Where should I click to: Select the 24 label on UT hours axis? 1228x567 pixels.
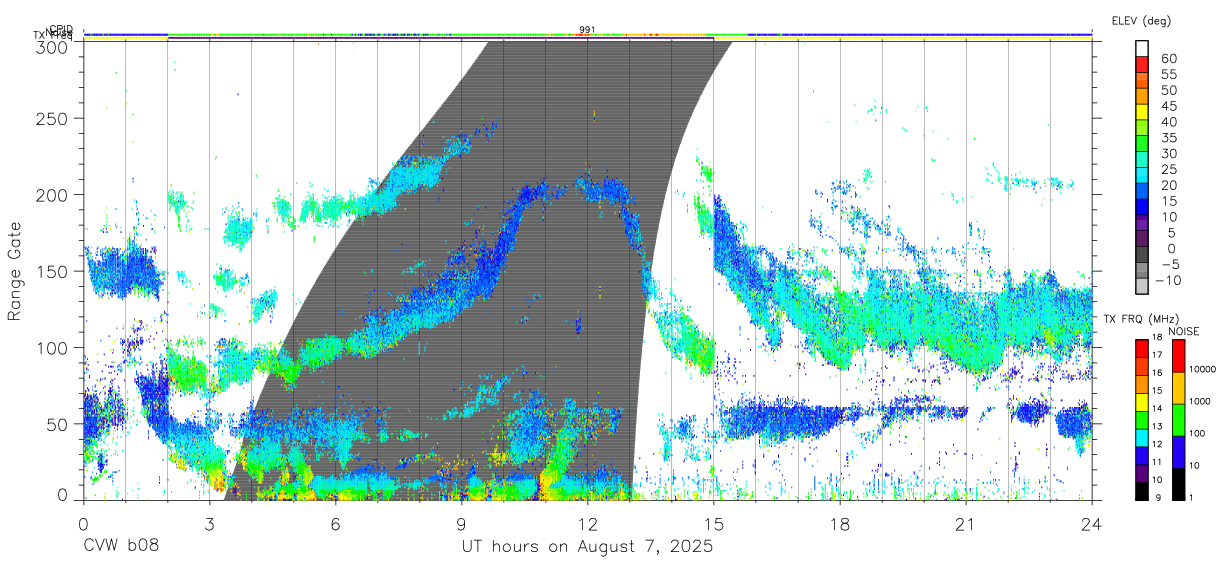pos(1092,524)
